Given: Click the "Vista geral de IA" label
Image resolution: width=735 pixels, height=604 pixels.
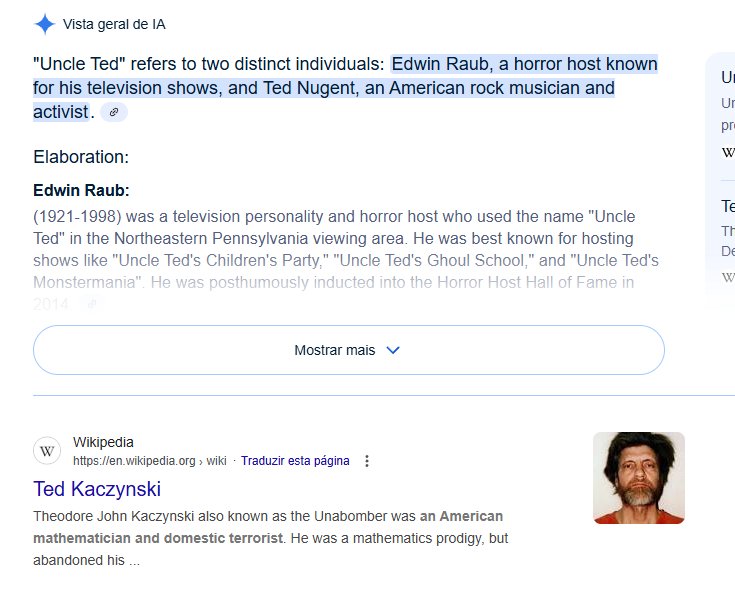Looking at the screenshot, I should click(x=122, y=24).
